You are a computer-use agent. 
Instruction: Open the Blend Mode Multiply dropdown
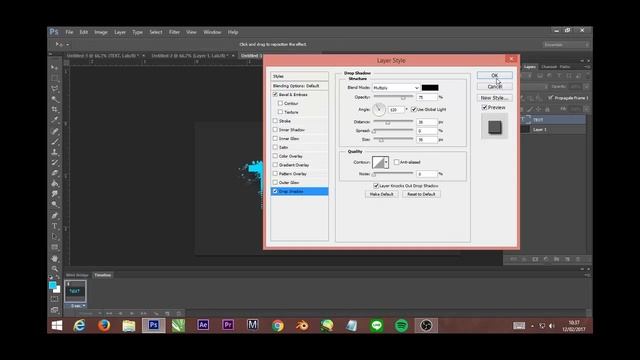[x=396, y=88]
